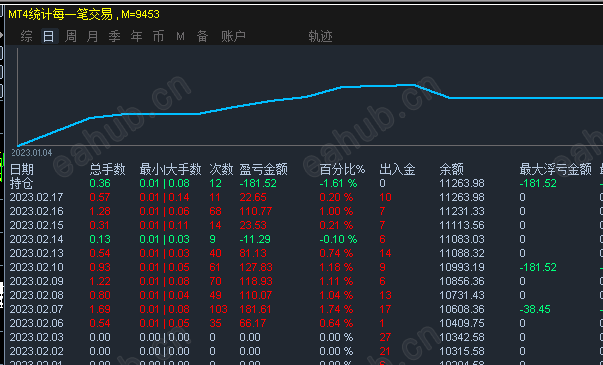Open the 币 currency tab
Screen dimensions: 603x365
158,37
